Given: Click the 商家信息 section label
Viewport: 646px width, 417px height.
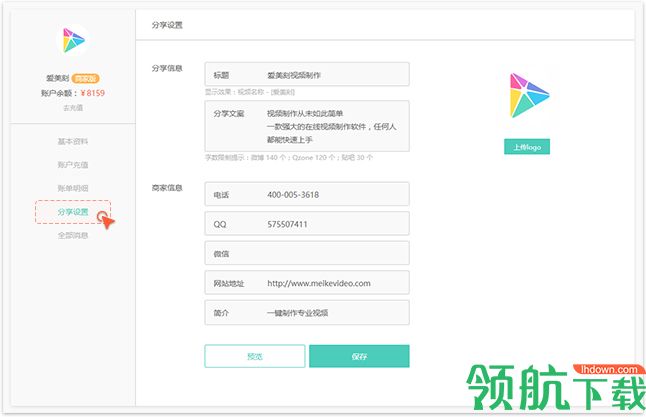Looking at the screenshot, I should 167,188.
